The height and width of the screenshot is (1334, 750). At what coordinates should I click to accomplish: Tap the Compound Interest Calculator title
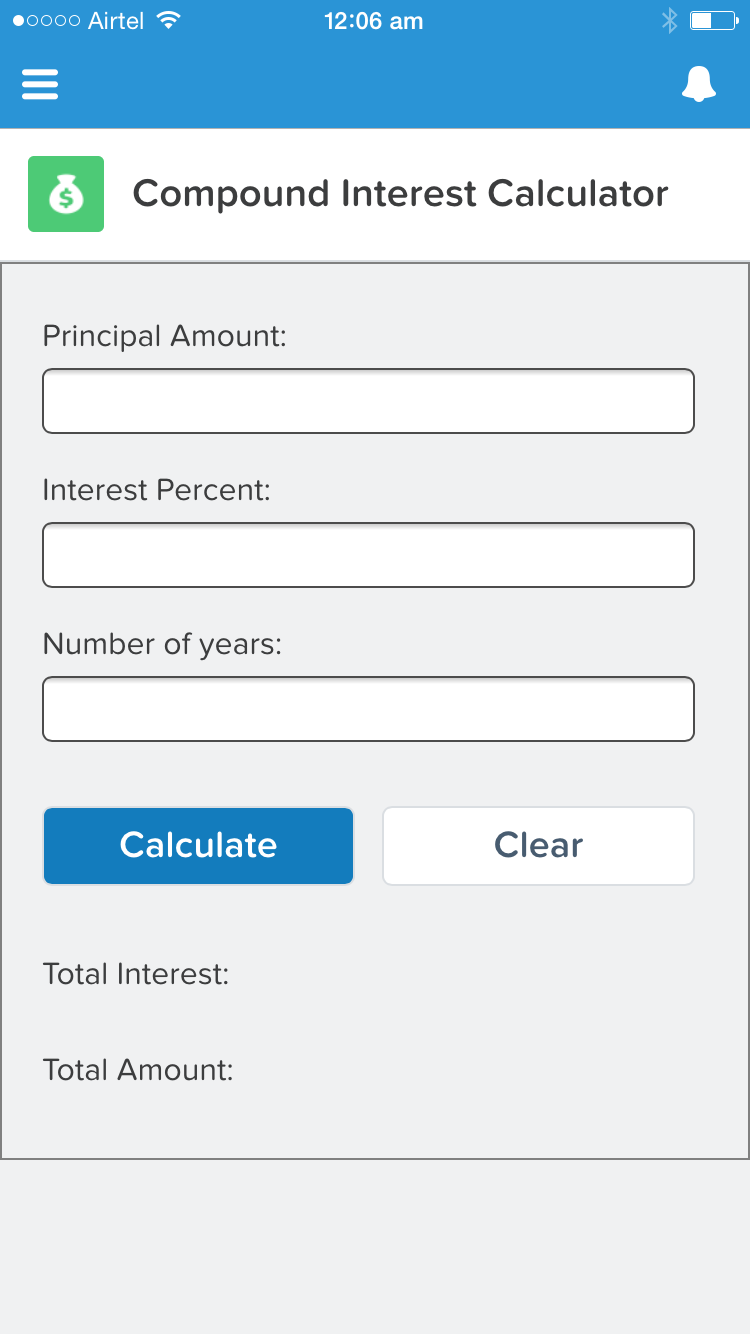coord(400,194)
